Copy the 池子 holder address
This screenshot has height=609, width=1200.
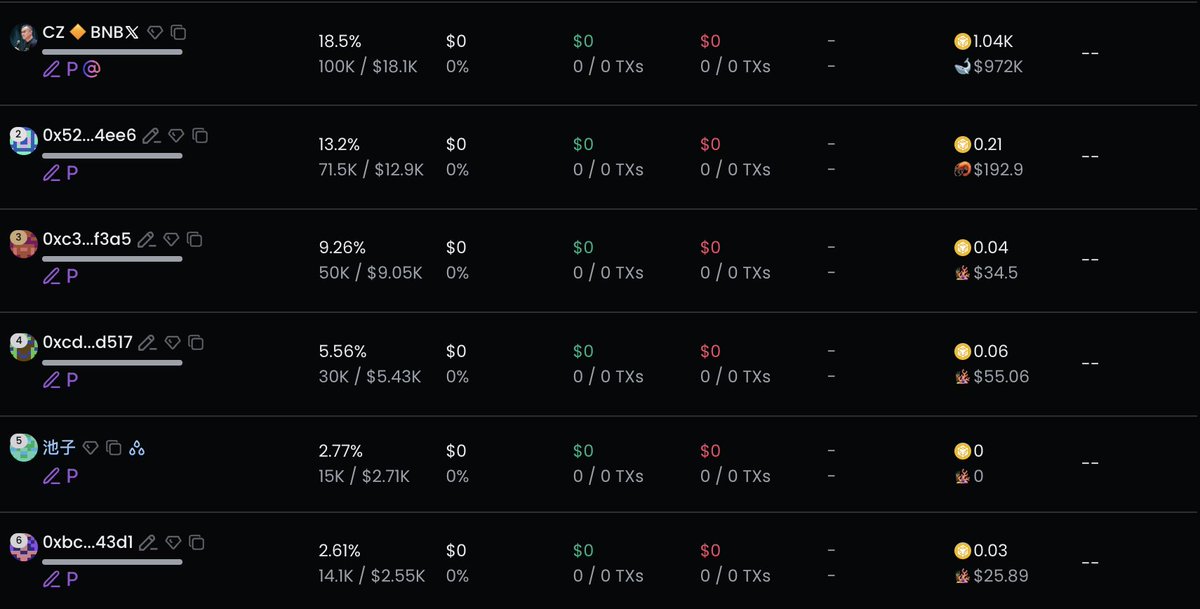coord(114,447)
